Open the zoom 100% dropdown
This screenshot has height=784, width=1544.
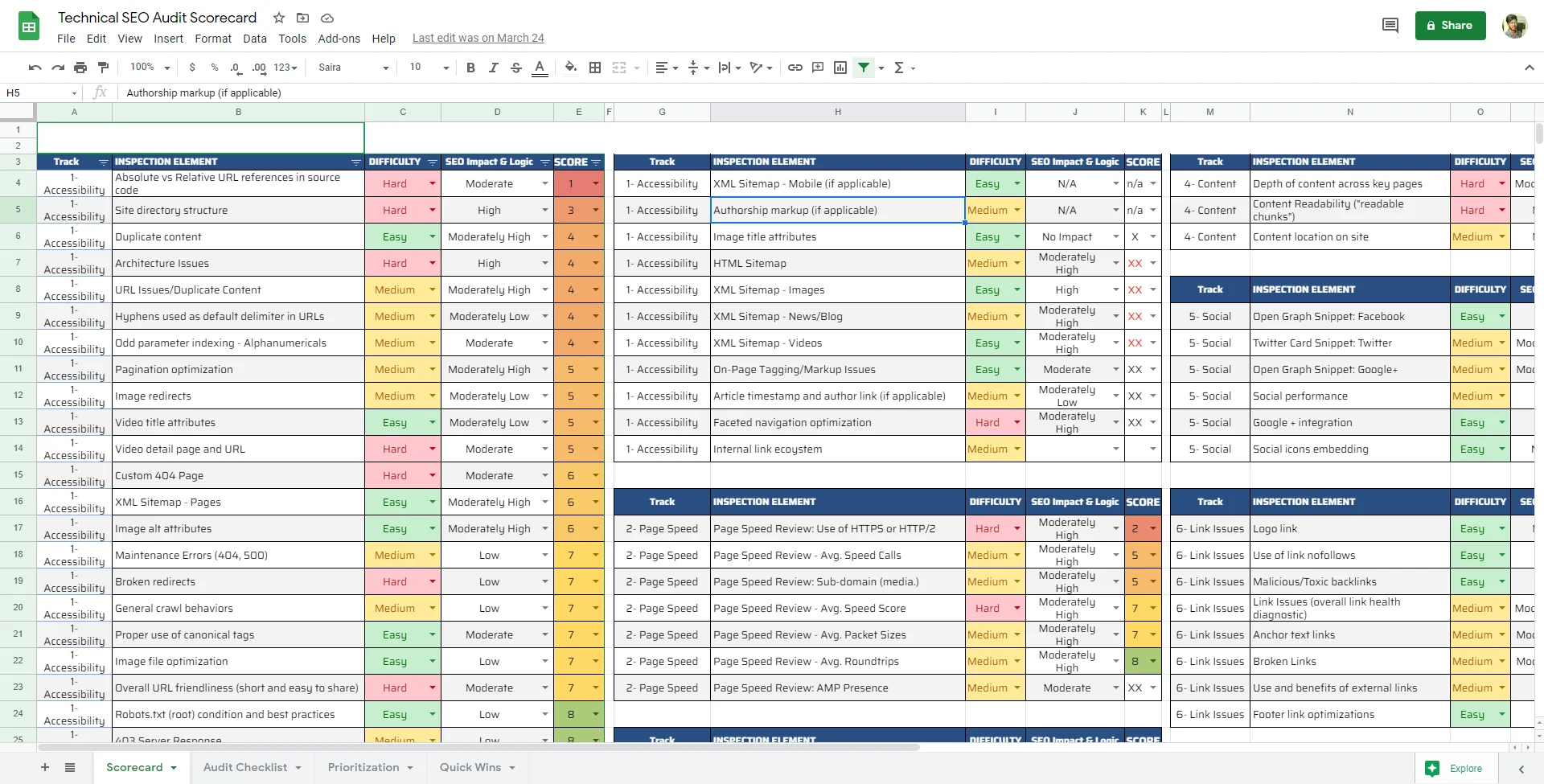[x=150, y=68]
